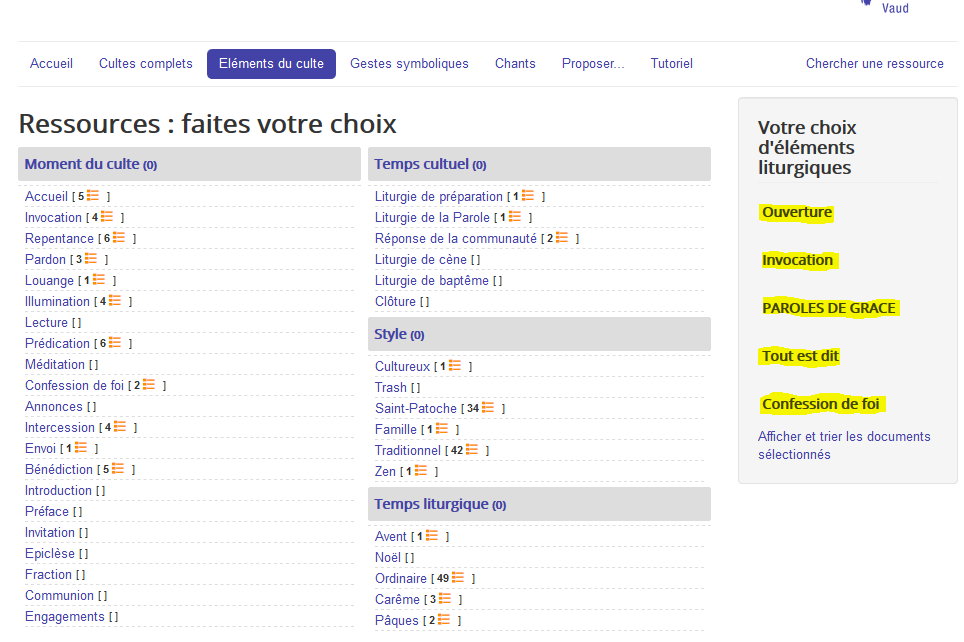Click the list icon beside Prédication
This screenshot has width=964, height=642.
[x=115, y=343]
